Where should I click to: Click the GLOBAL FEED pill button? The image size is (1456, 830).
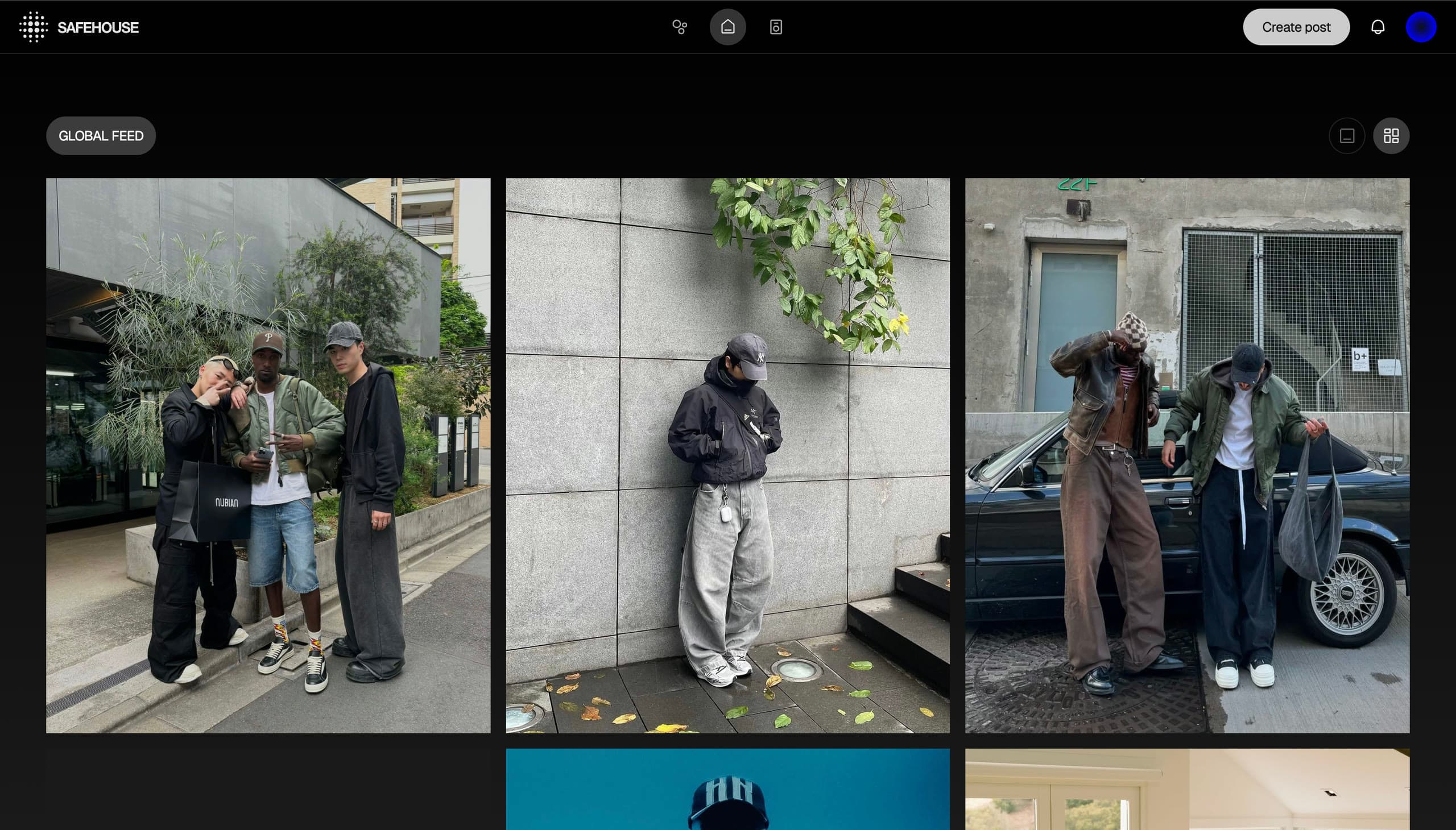tap(101, 136)
